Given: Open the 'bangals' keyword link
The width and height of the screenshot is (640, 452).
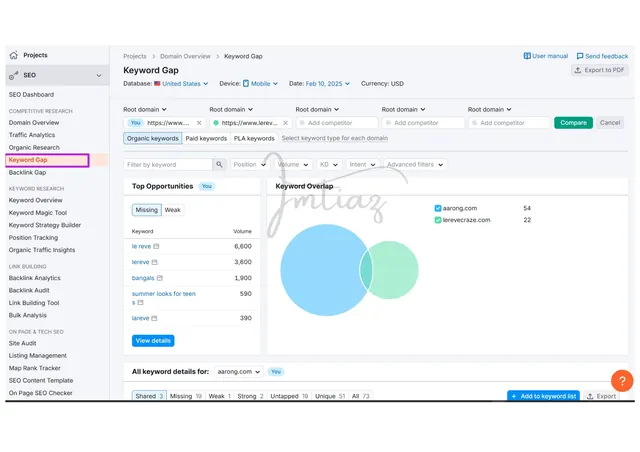Looking at the screenshot, I should pos(143,278).
